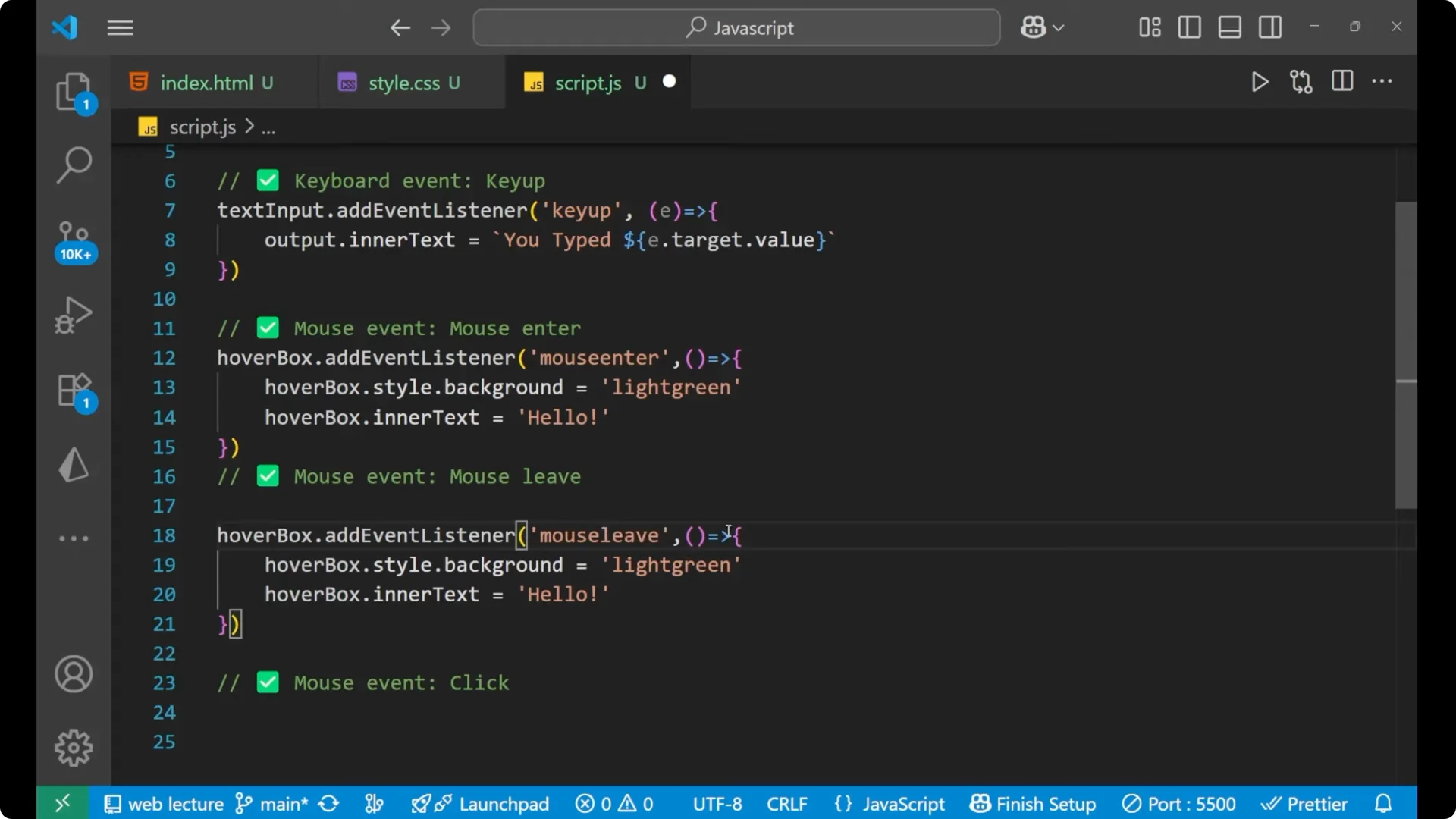Screen dimensions: 1456x819
Task: Click the error and warning counter in the status bar
Action: click(614, 804)
